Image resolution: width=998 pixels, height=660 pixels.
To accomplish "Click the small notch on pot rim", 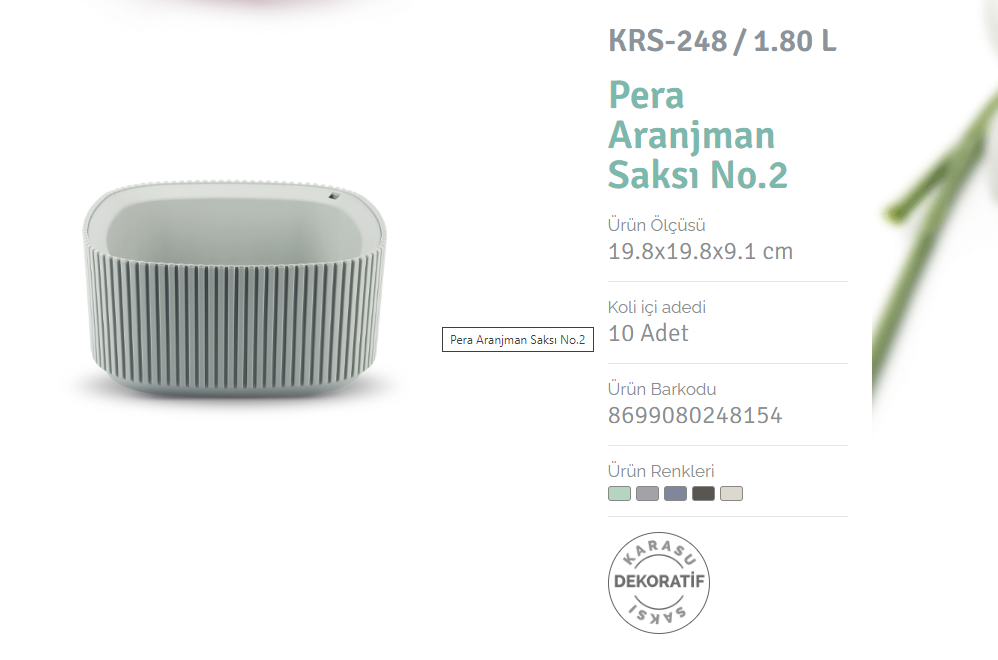I will 334,195.
